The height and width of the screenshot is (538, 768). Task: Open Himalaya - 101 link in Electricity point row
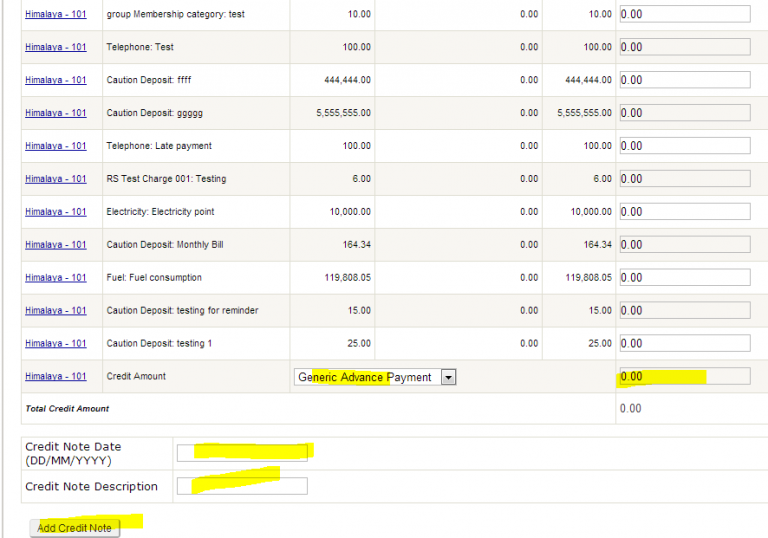click(56, 212)
